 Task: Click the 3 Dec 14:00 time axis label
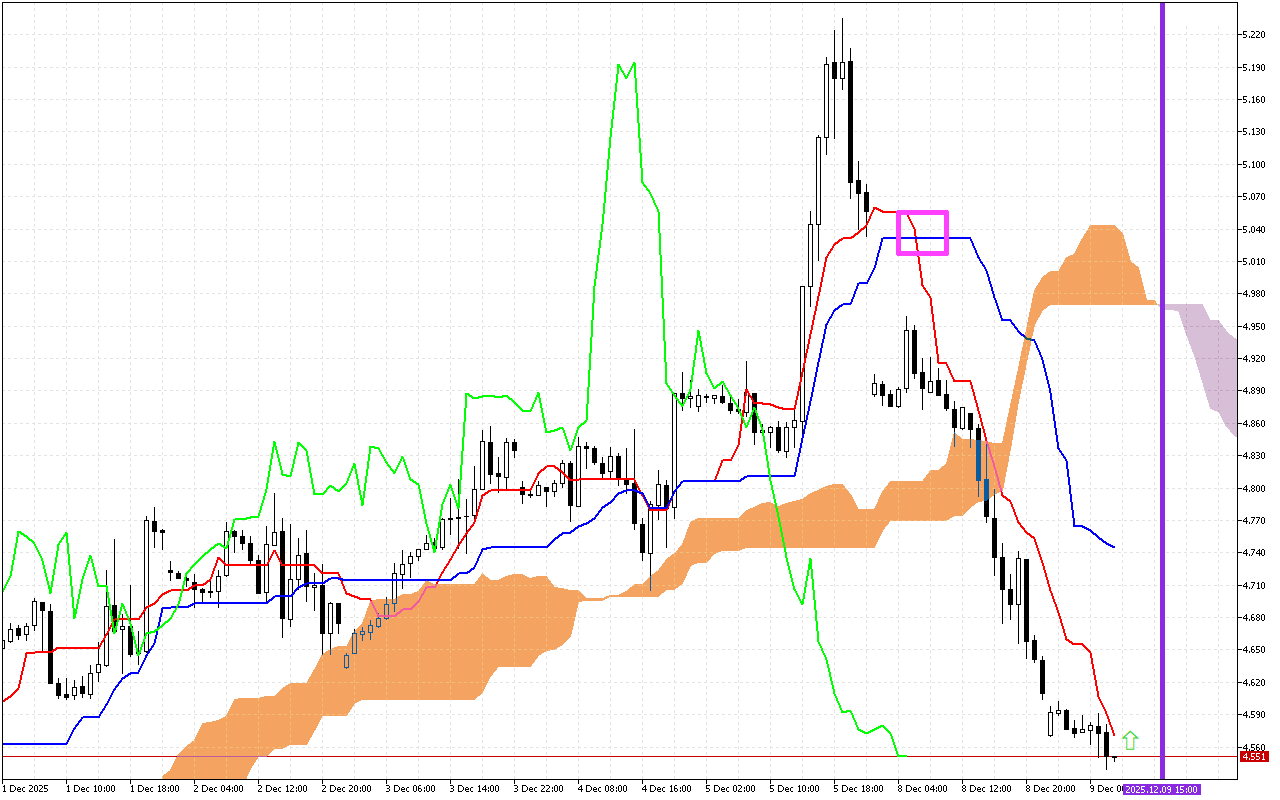[474, 789]
